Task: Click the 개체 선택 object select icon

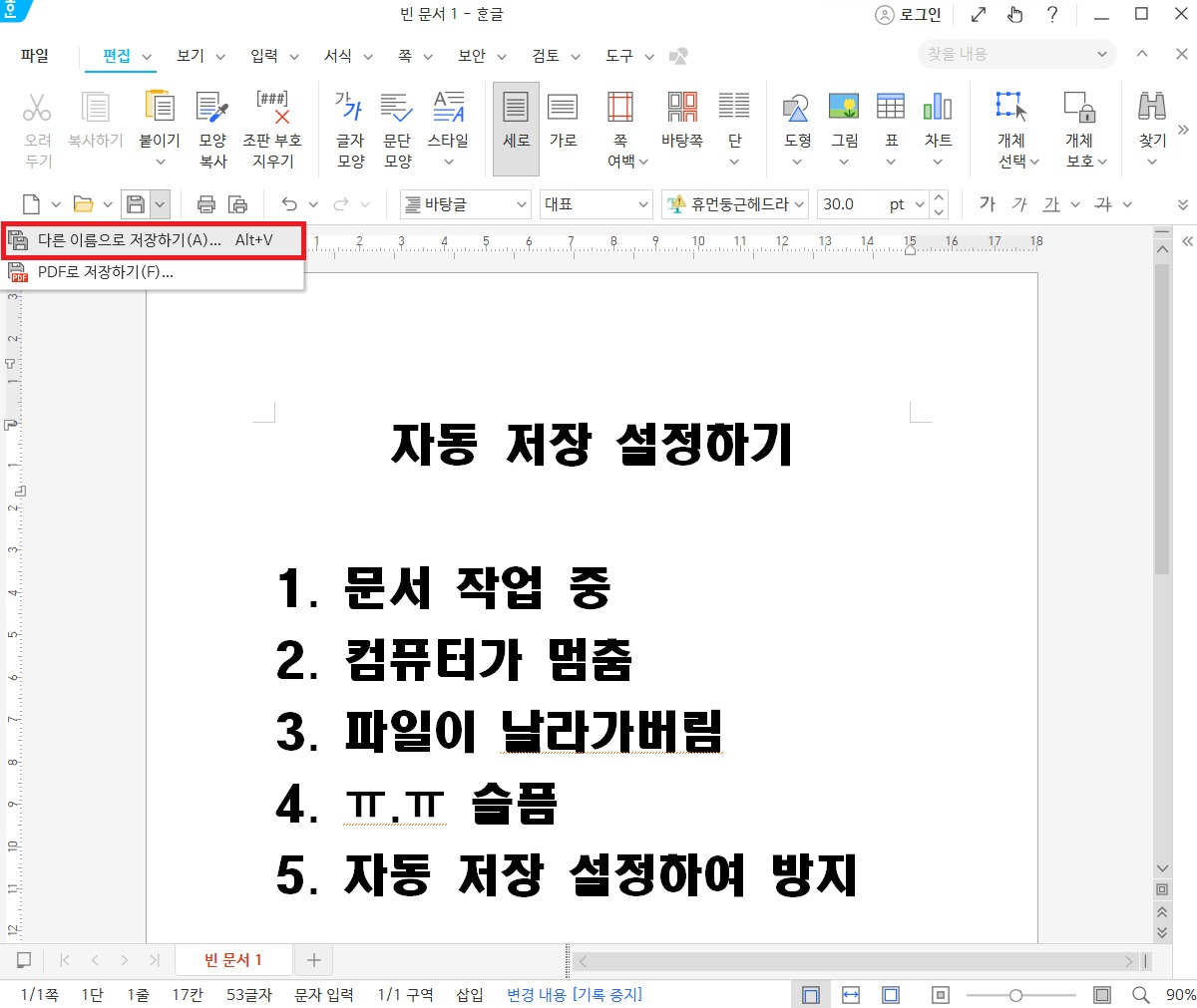Action: point(1011,107)
